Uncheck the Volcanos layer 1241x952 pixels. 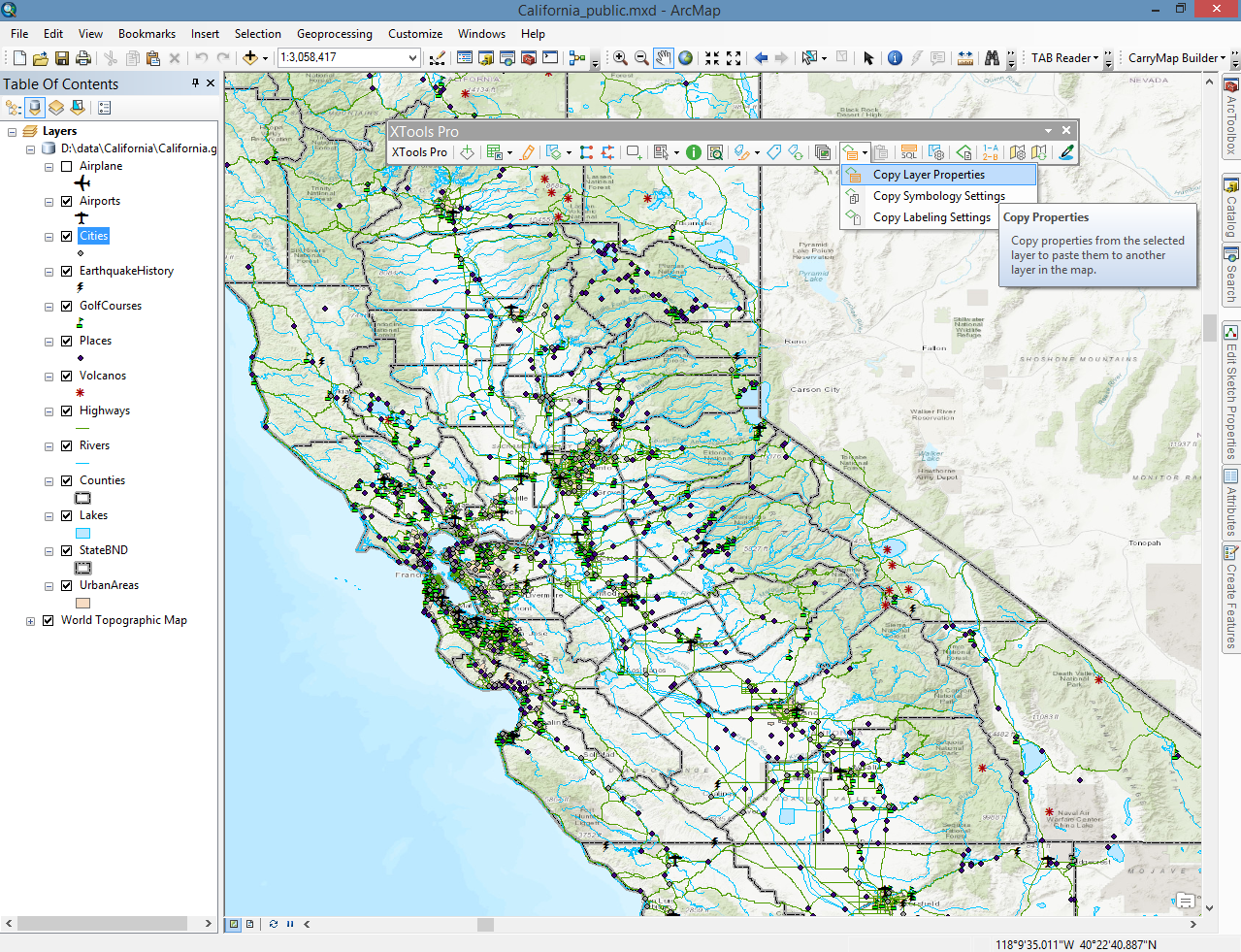(67, 376)
